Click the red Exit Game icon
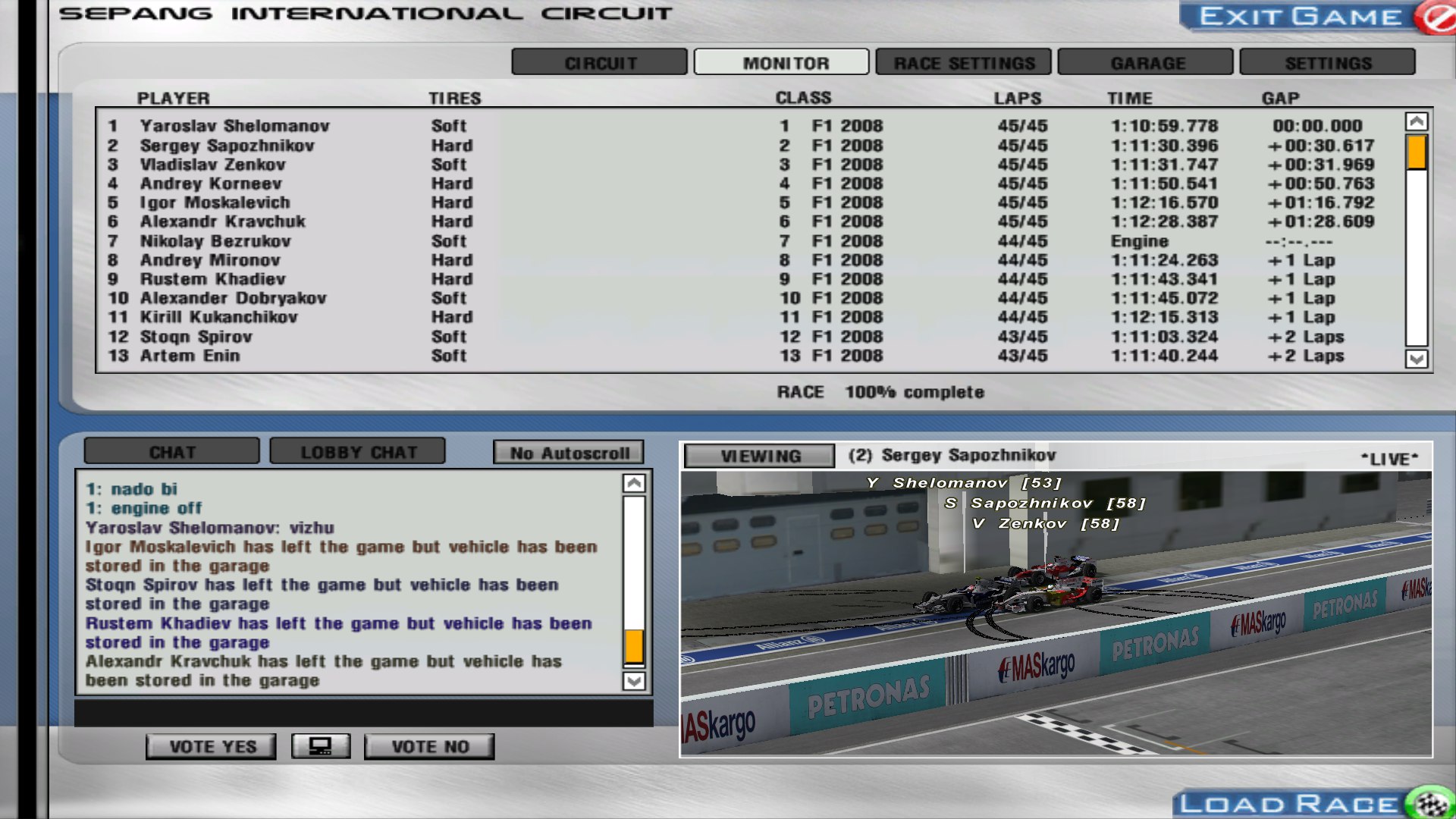The width and height of the screenshot is (1456, 819). pos(1436,17)
